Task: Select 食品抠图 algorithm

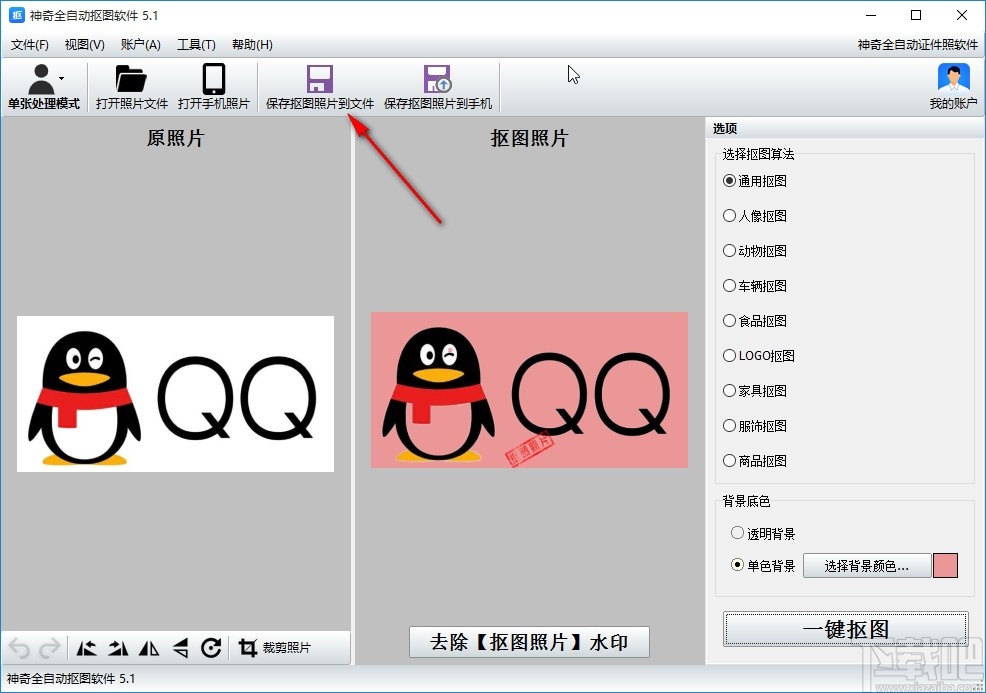Action: pyautogui.click(x=755, y=321)
